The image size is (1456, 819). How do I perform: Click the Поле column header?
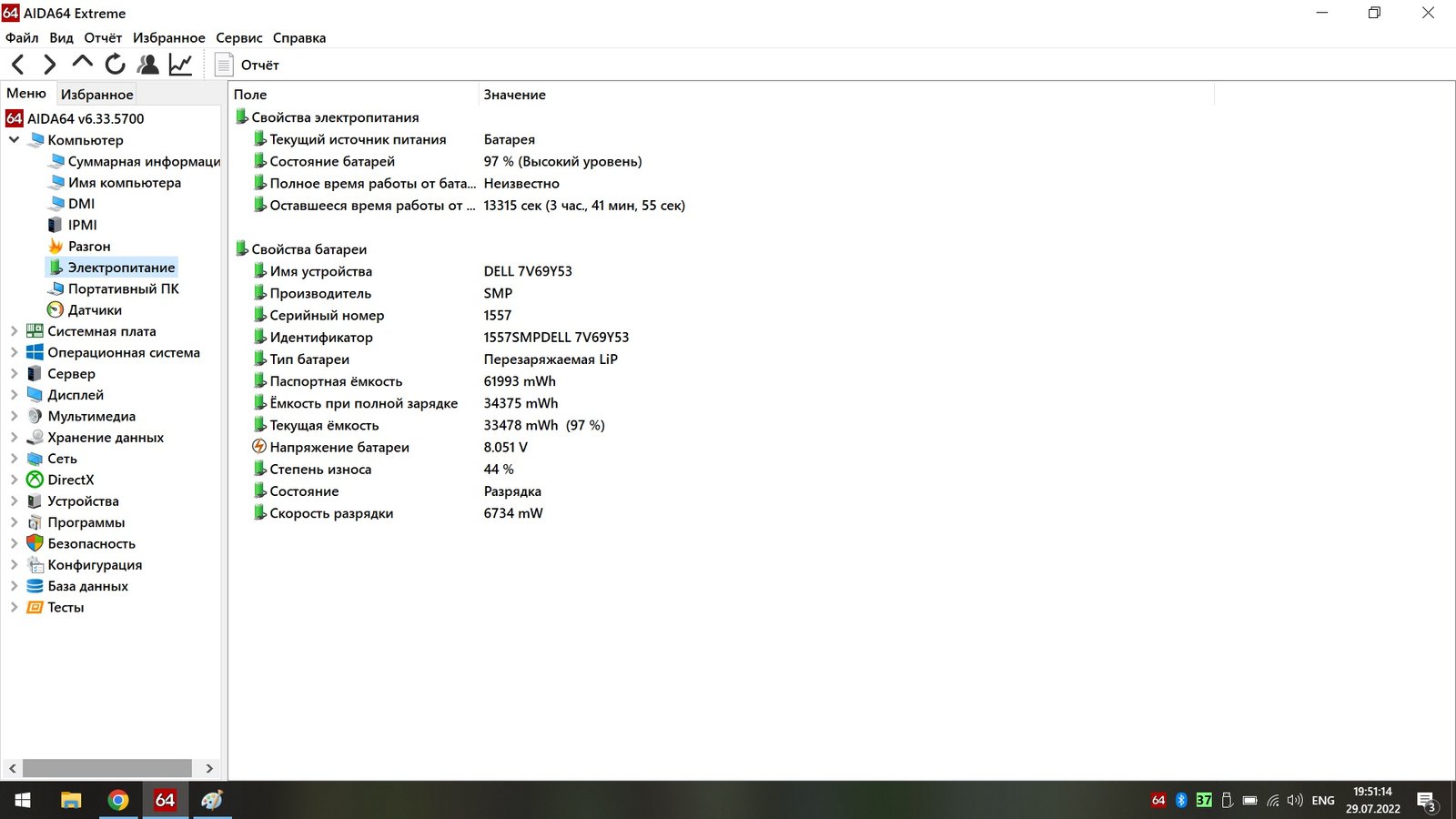[x=353, y=95]
